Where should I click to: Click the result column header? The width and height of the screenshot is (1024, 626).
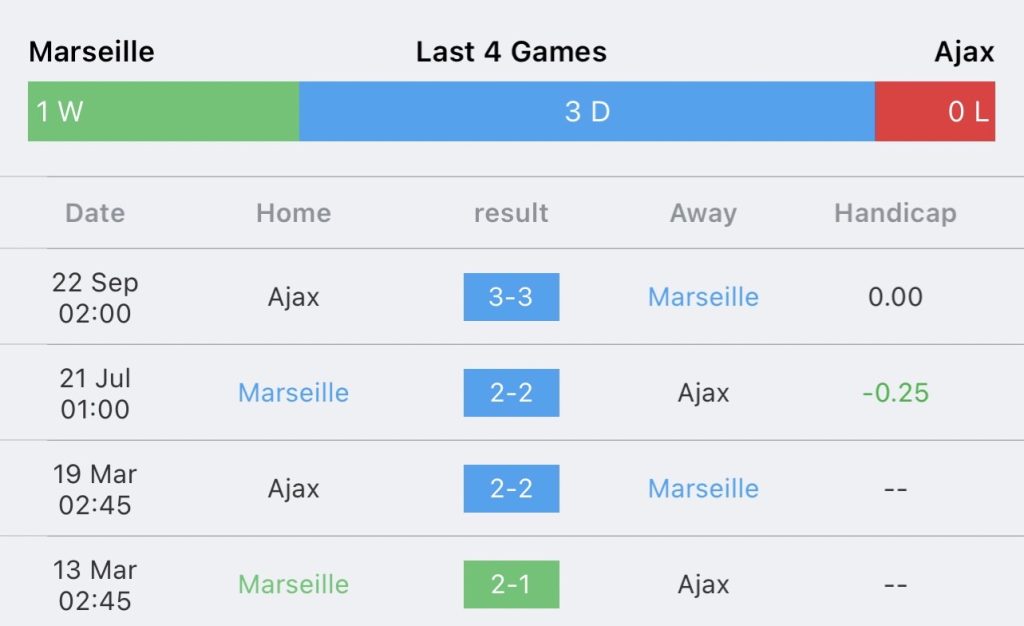511,213
